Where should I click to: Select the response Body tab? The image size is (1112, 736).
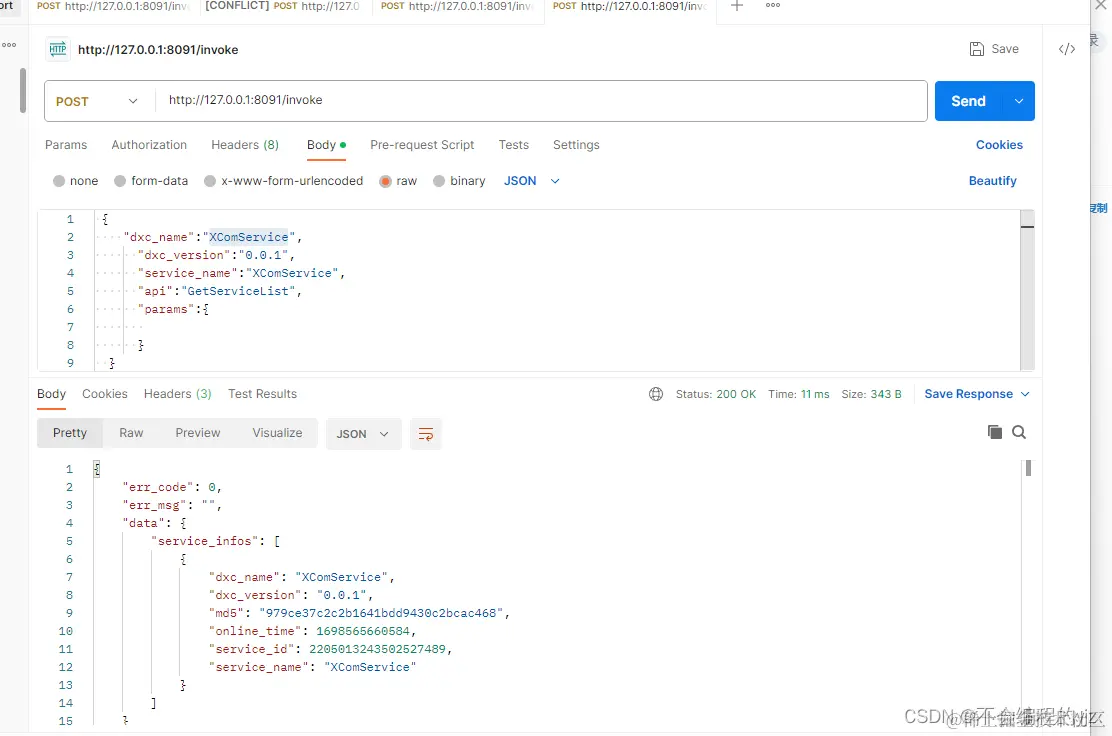(51, 394)
